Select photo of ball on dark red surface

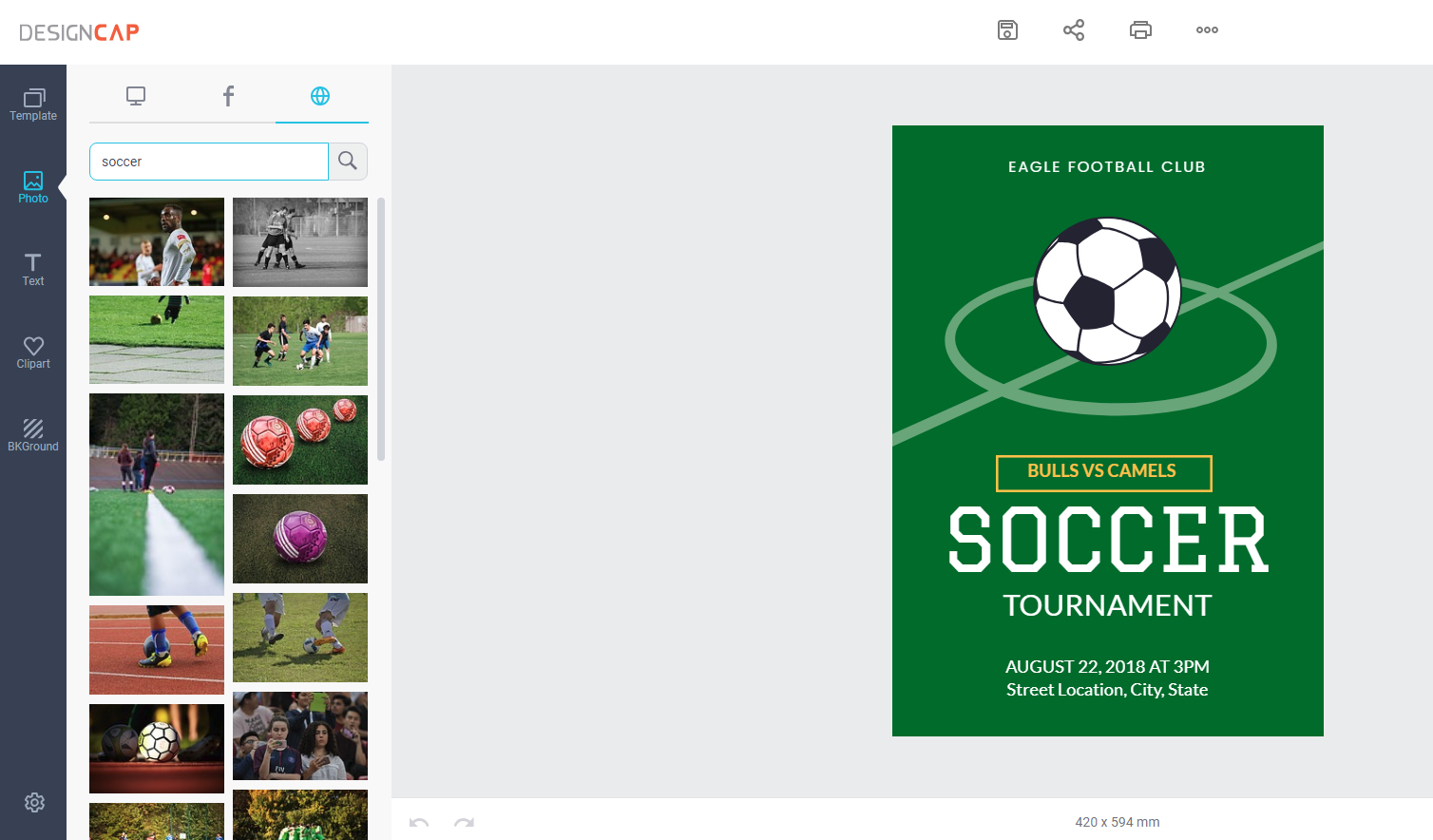point(157,749)
